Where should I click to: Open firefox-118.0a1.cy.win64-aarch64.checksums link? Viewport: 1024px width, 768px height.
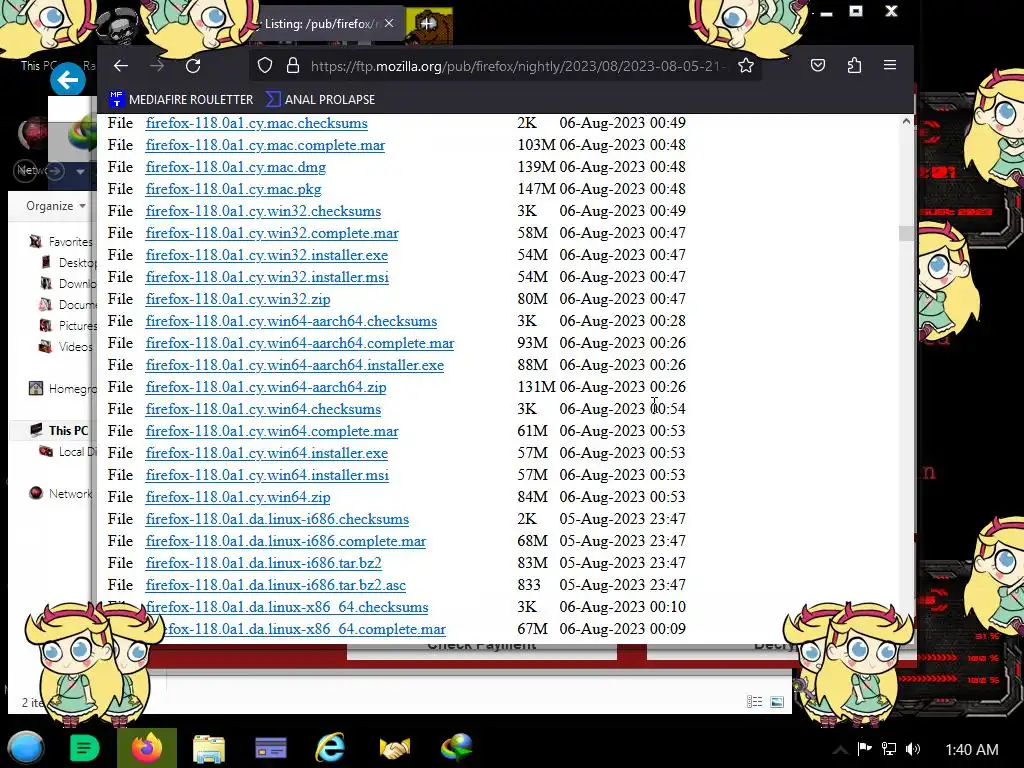click(x=291, y=321)
